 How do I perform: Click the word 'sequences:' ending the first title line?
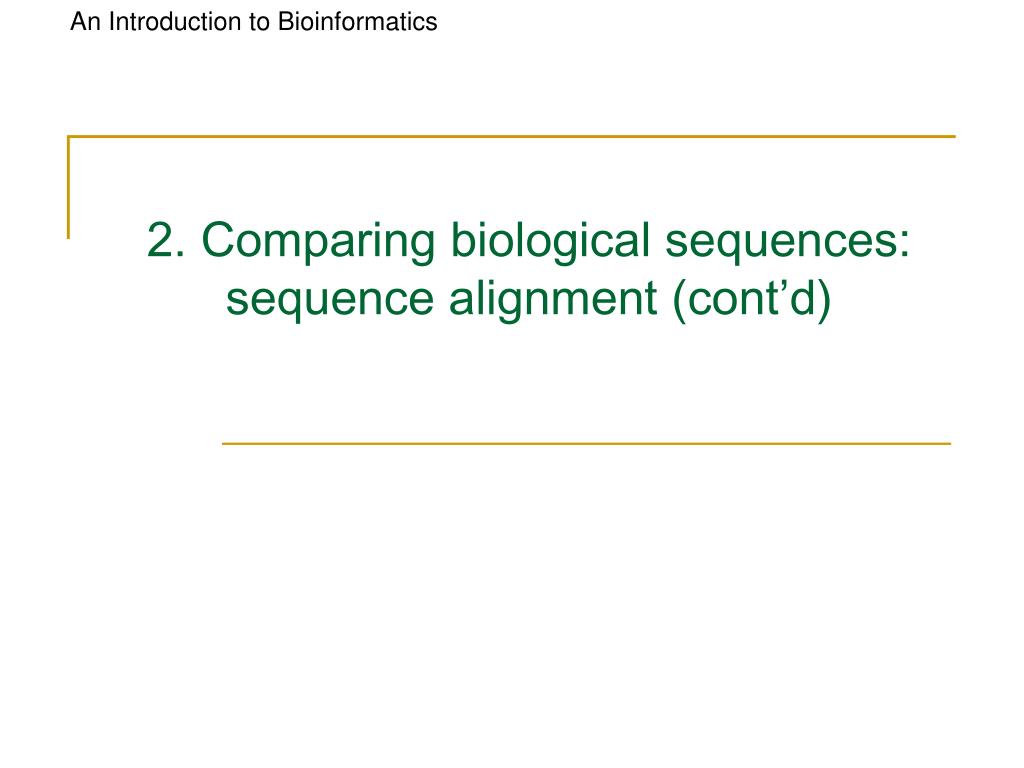tap(787, 243)
